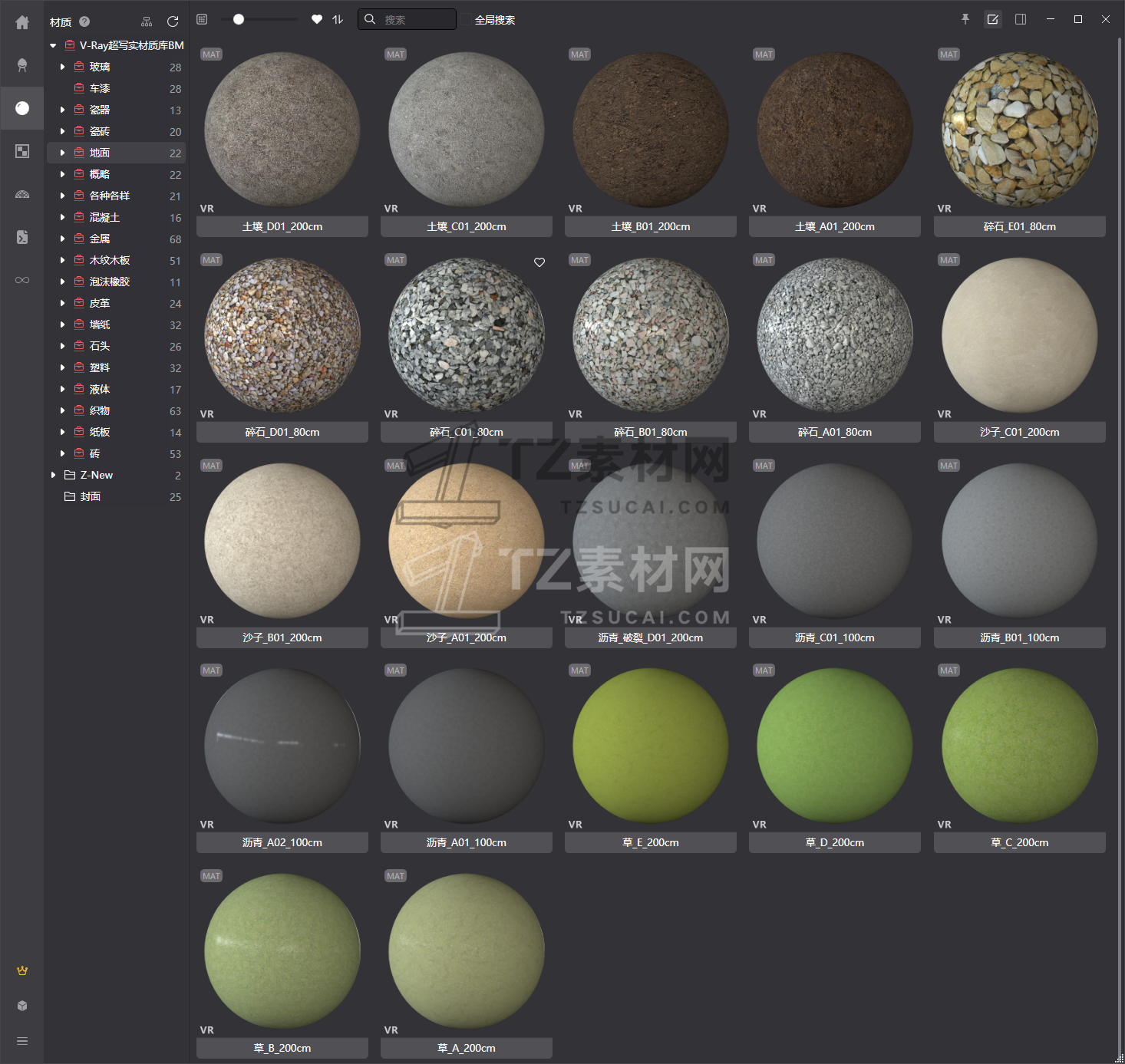1125x1064 pixels.
Task: Collapse the V-Ray超写实材质库BM root node
Action: coord(53,45)
